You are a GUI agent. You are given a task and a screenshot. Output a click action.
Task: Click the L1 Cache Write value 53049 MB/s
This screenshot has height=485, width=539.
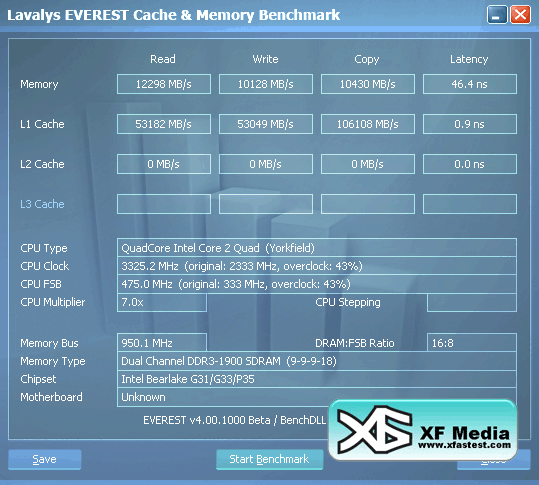[x=266, y=124]
